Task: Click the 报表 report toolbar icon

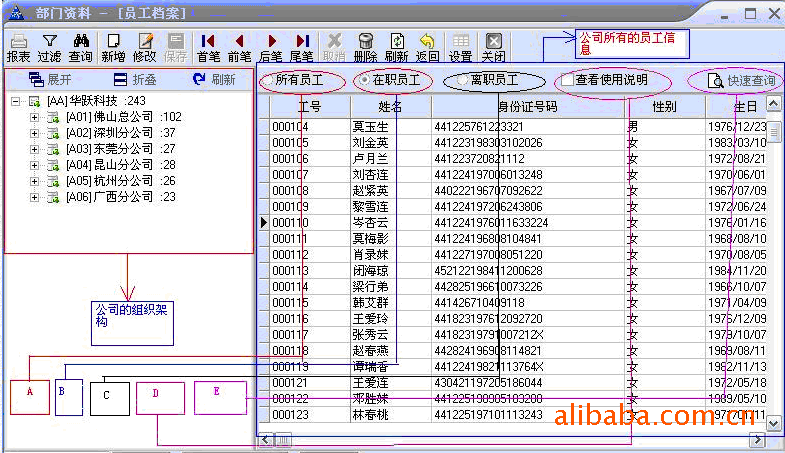Action: [18, 47]
